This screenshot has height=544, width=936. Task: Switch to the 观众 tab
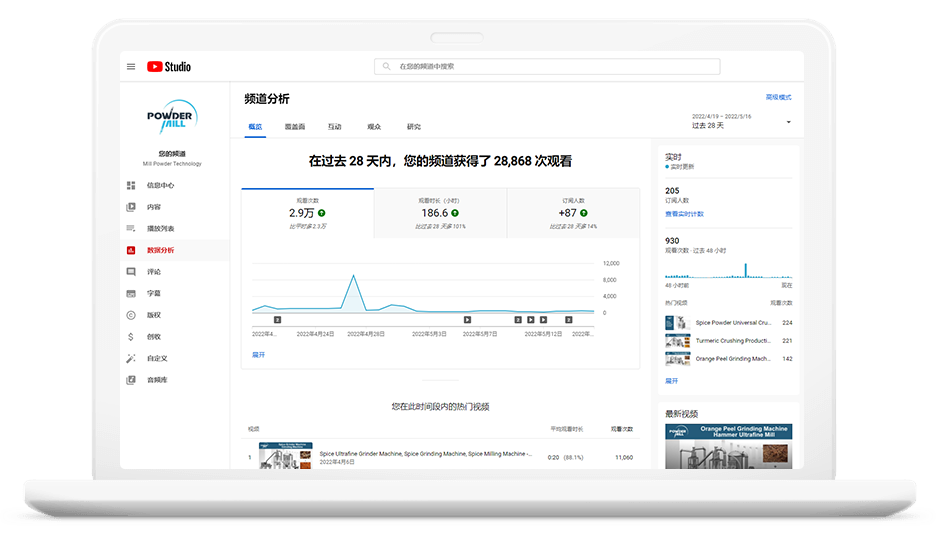(x=374, y=127)
